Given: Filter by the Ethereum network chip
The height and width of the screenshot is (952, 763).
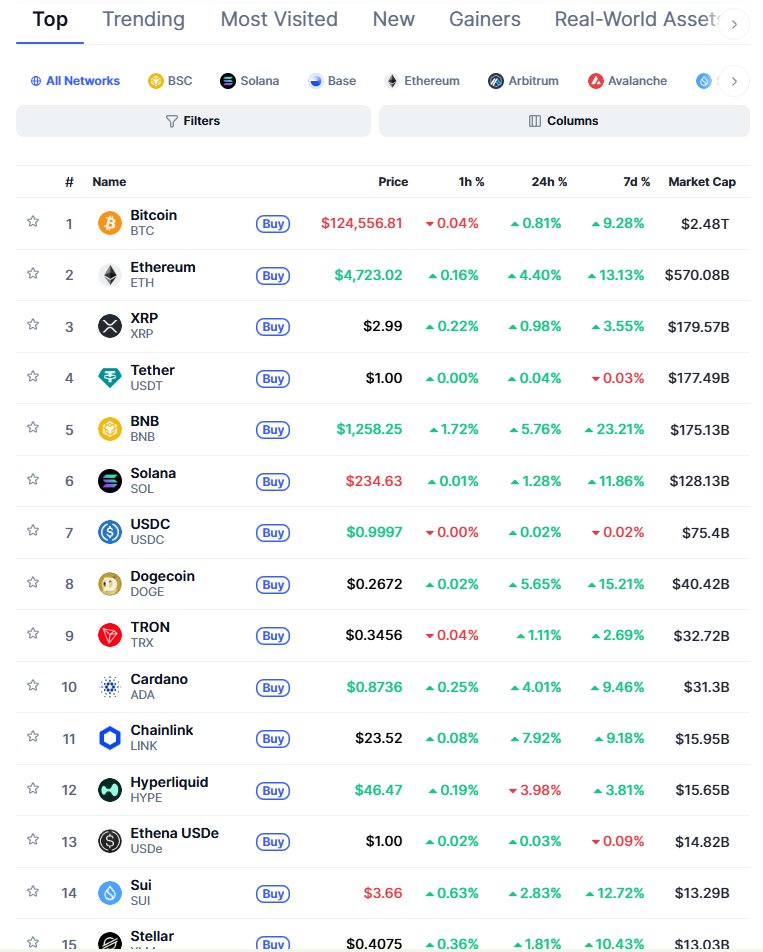Looking at the screenshot, I should pyautogui.click(x=422, y=81).
